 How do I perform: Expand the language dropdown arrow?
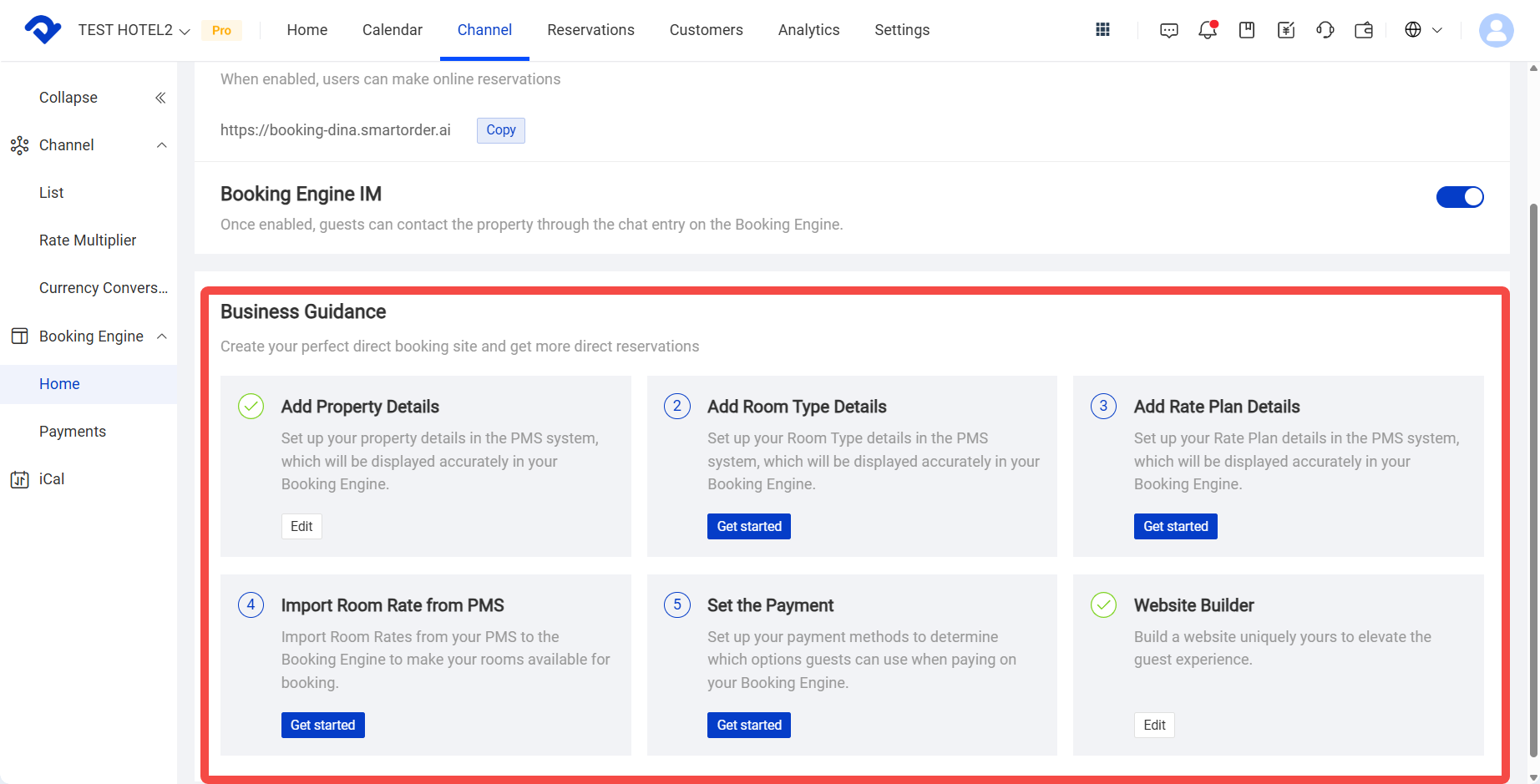click(1437, 30)
